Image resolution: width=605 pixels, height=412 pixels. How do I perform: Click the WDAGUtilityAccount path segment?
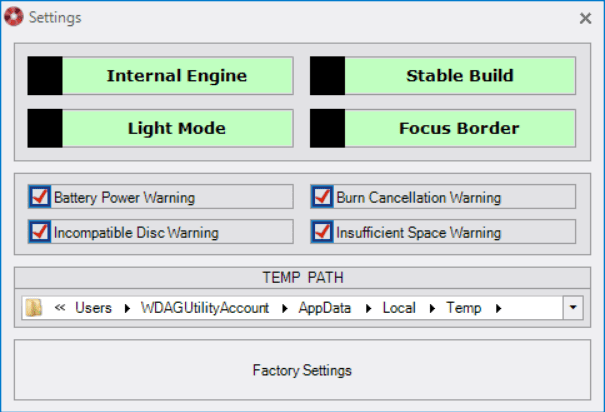[205, 308]
